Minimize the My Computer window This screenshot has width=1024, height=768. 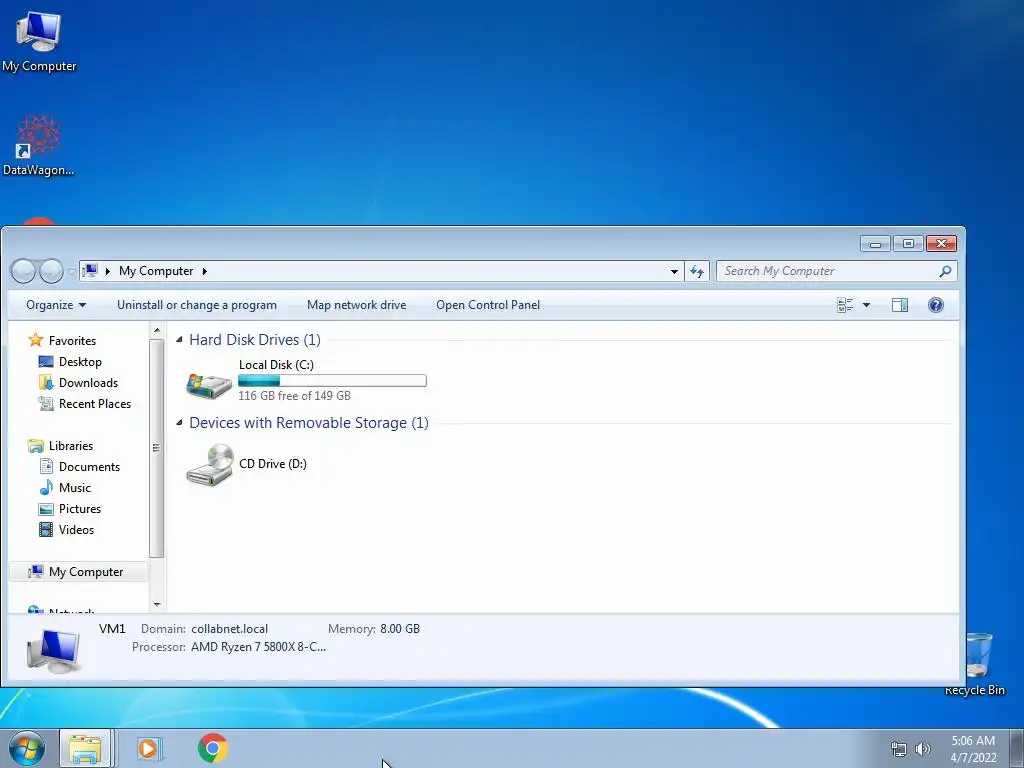coord(876,244)
